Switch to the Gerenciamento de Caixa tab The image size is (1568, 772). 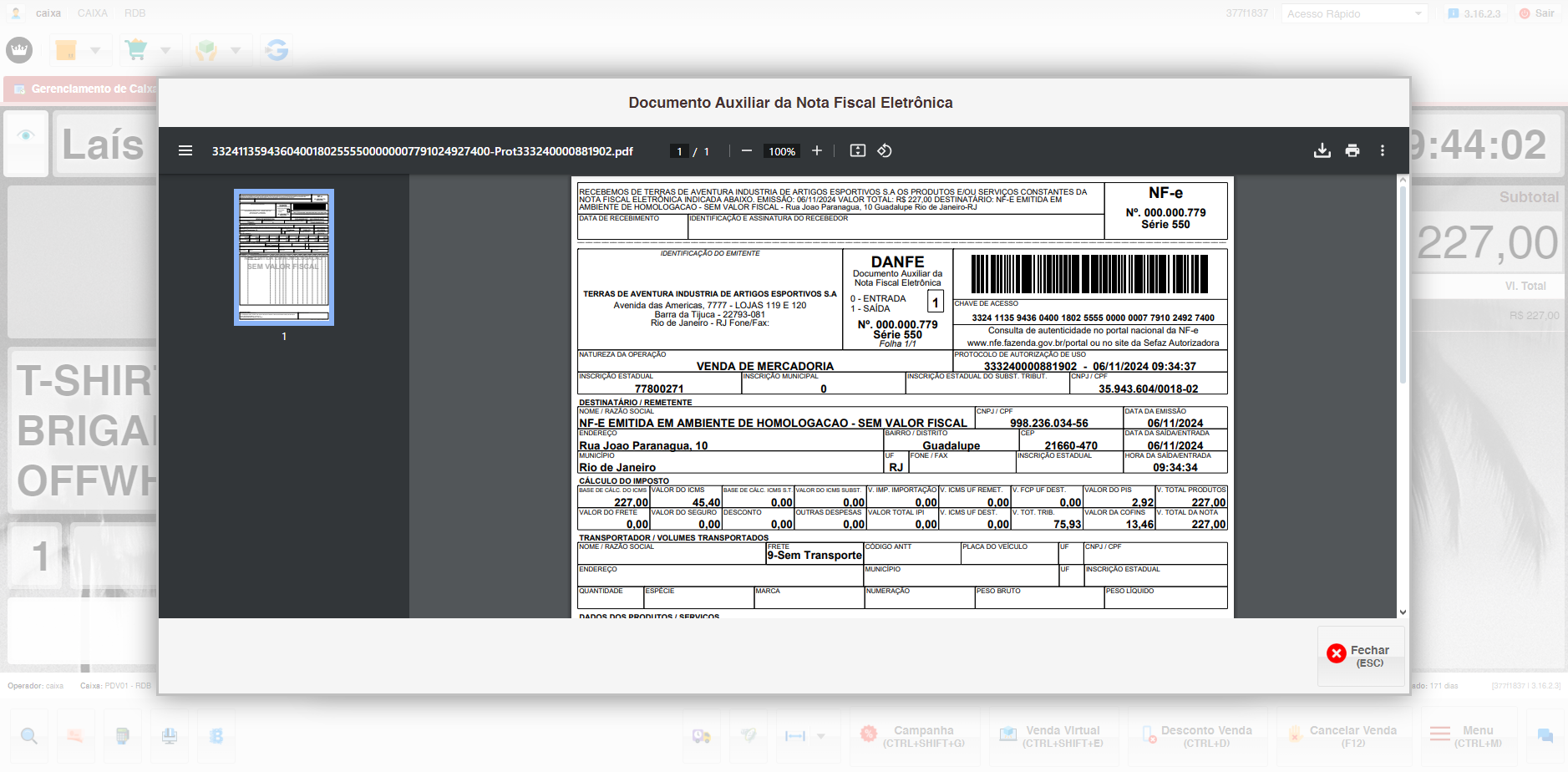[x=84, y=89]
